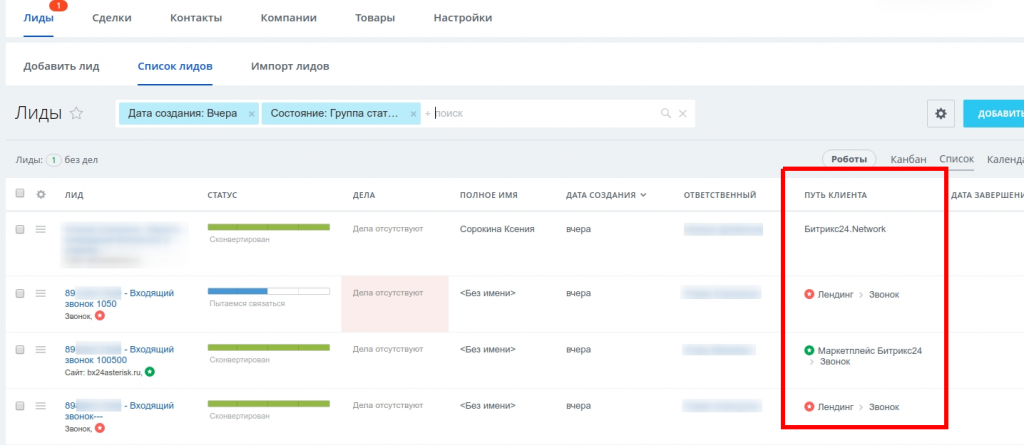The height and width of the screenshot is (445, 1024).
Task: Toggle the select-all checkbox in header
Action: click(x=21, y=195)
